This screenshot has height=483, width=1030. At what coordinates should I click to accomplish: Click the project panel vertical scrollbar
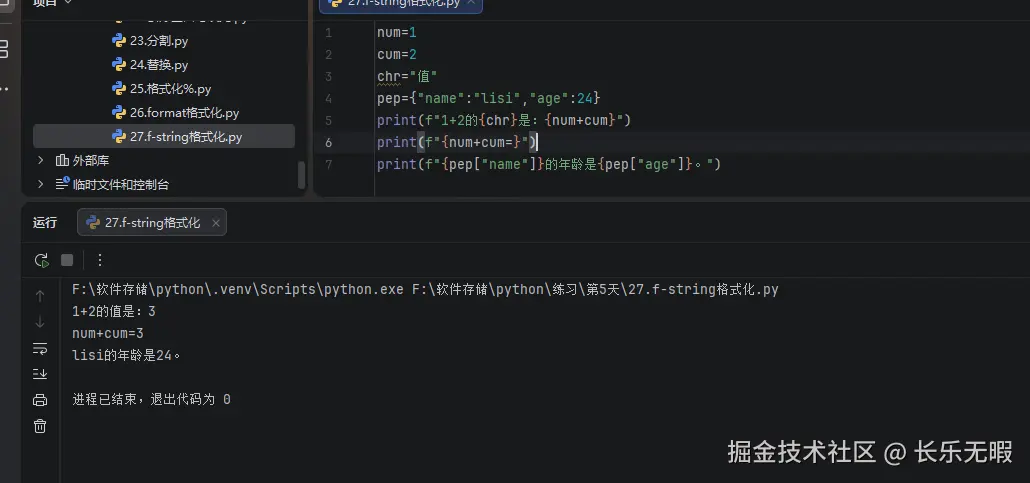[302, 175]
